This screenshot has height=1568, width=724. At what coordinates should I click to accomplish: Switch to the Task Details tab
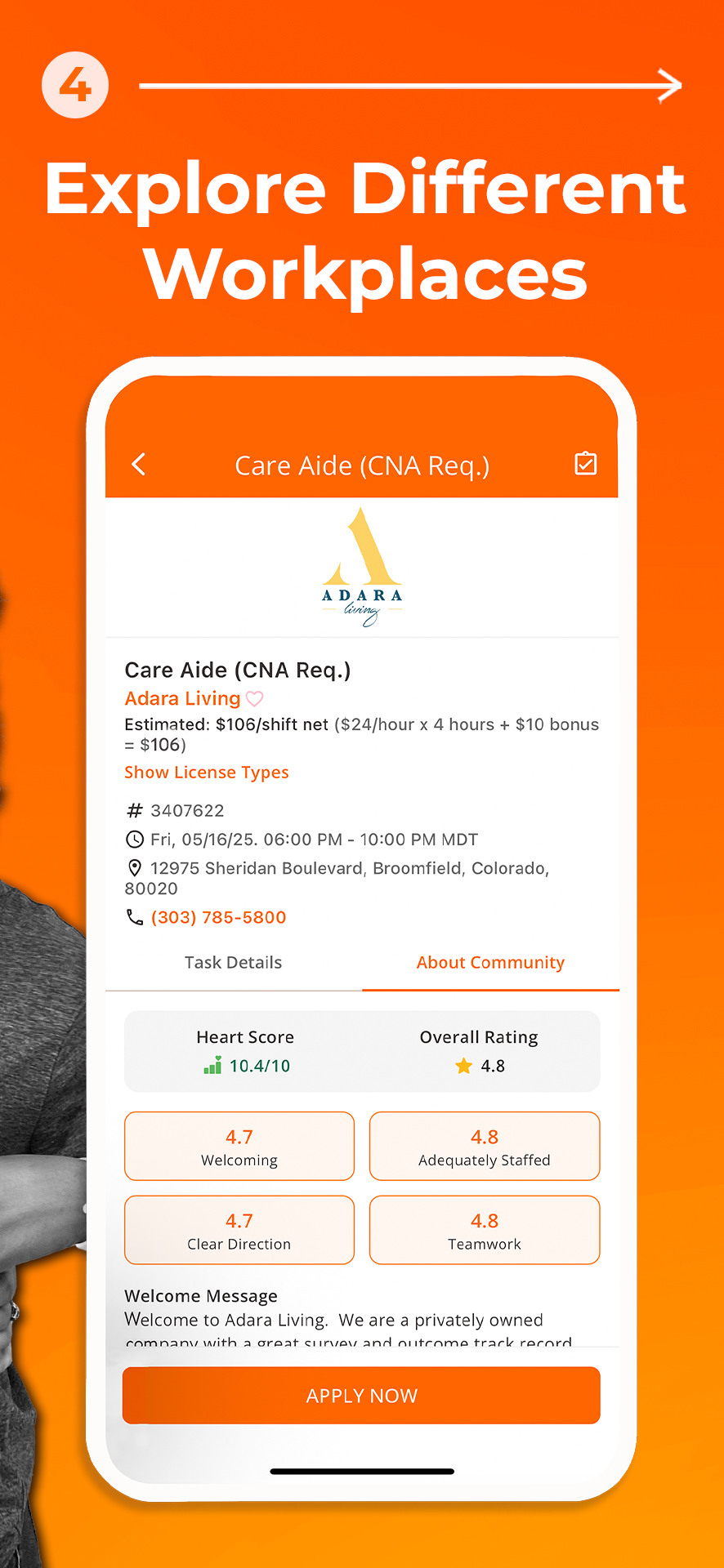click(x=233, y=963)
